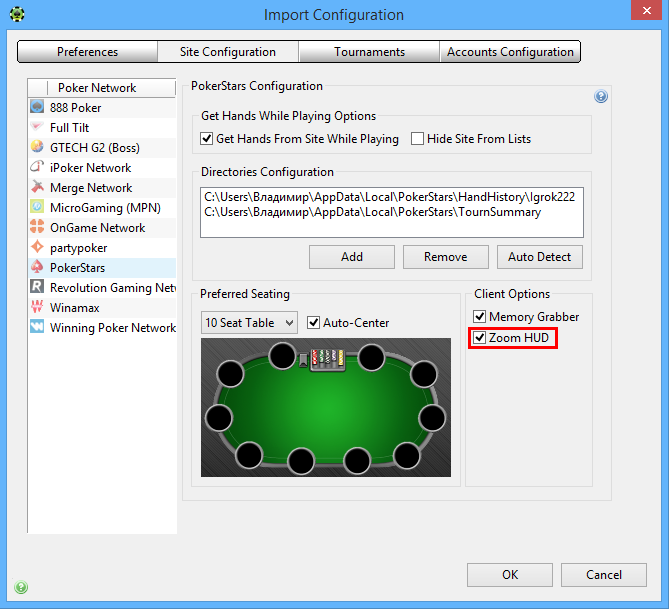Enable Hide Site From Lists checkbox
Screen dimensions: 669x609
417,139
